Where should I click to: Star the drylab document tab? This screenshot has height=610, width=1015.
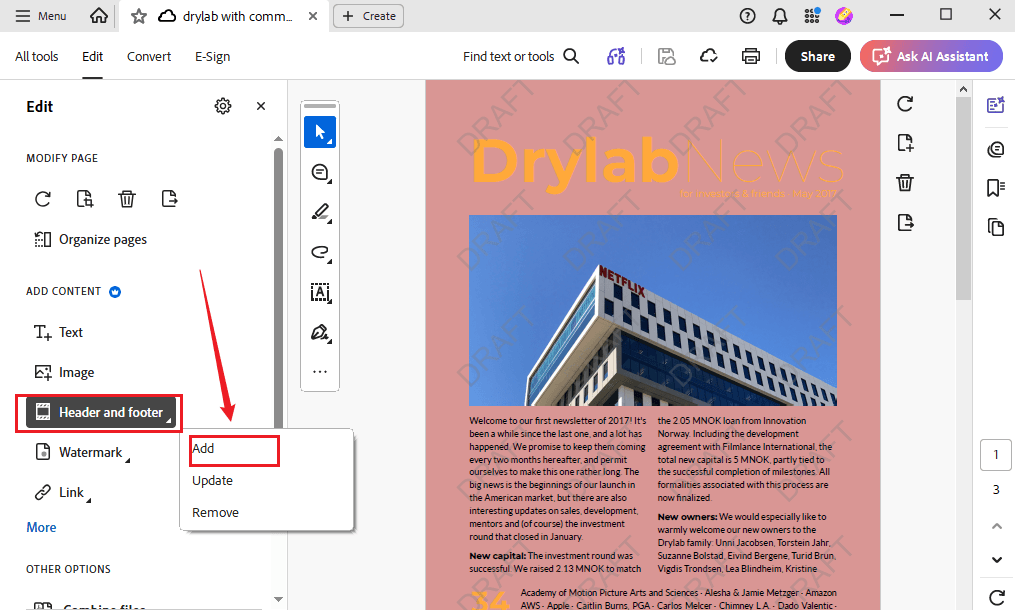click(139, 16)
